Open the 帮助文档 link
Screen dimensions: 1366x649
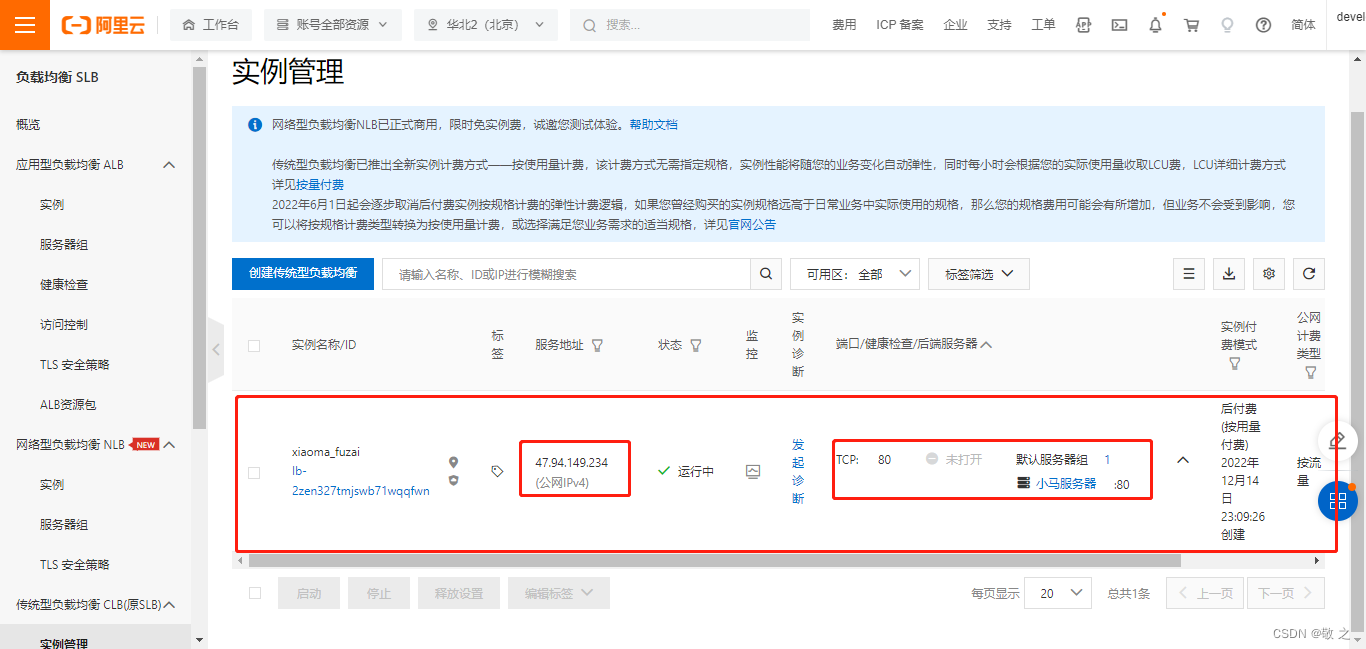coord(654,125)
